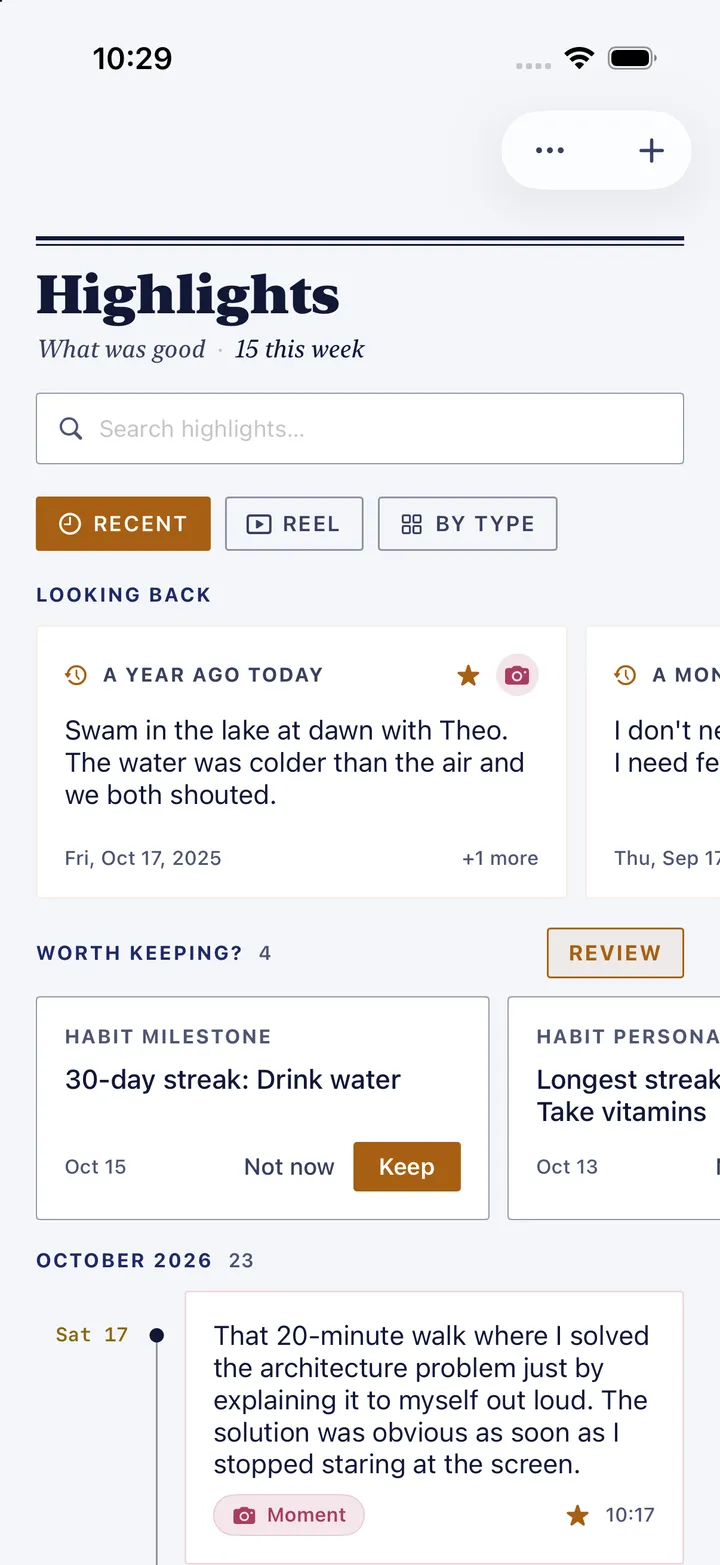Select the Moment camera tag
720x1565 pixels.
pyautogui.click(x=289, y=1515)
